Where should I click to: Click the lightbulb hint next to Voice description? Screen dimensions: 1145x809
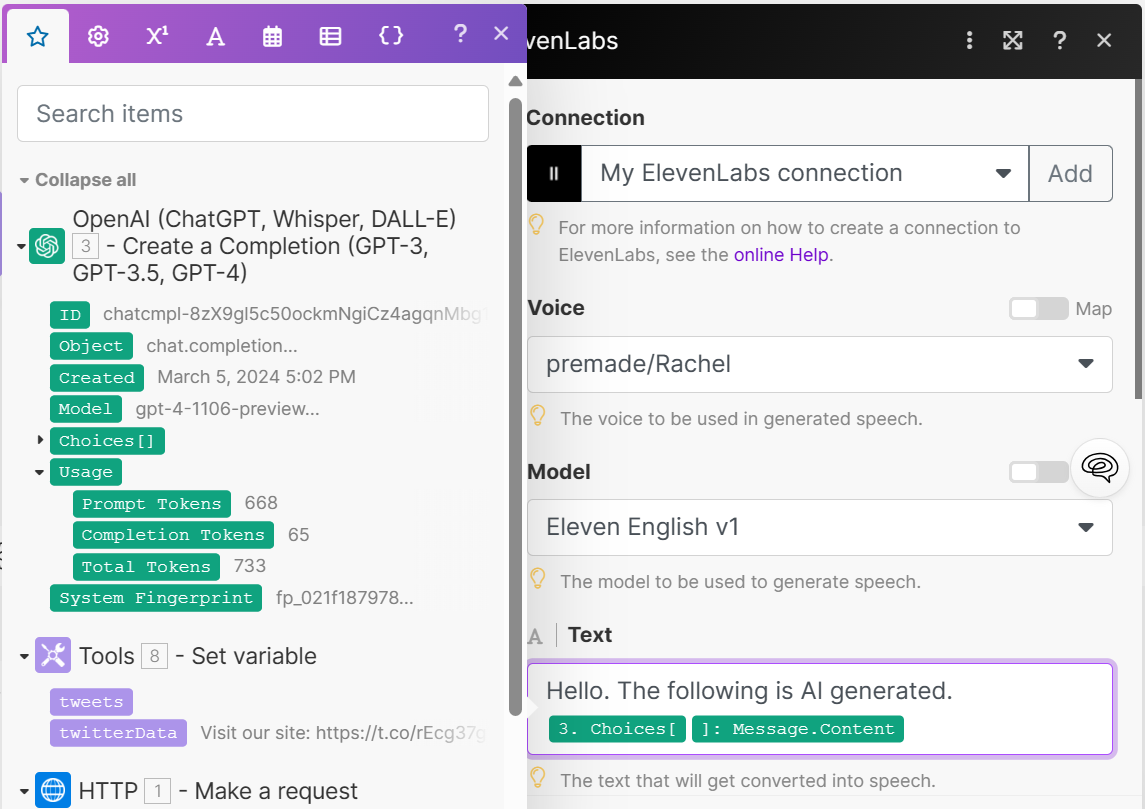(538, 416)
